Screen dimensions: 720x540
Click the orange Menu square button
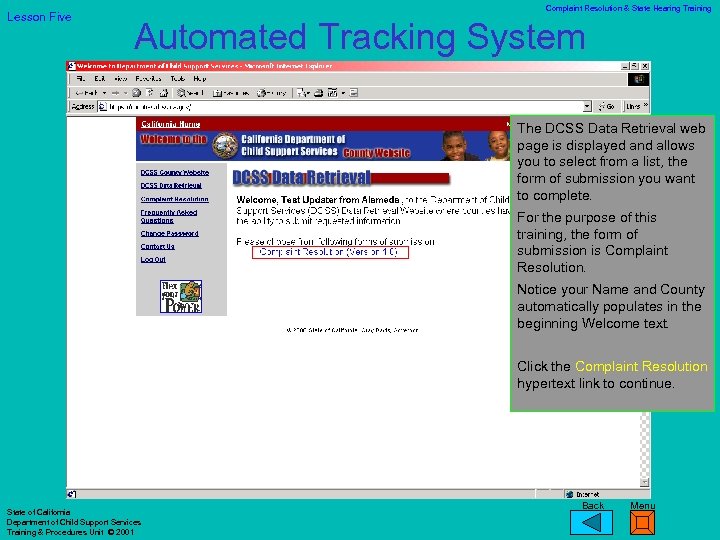tap(642, 523)
